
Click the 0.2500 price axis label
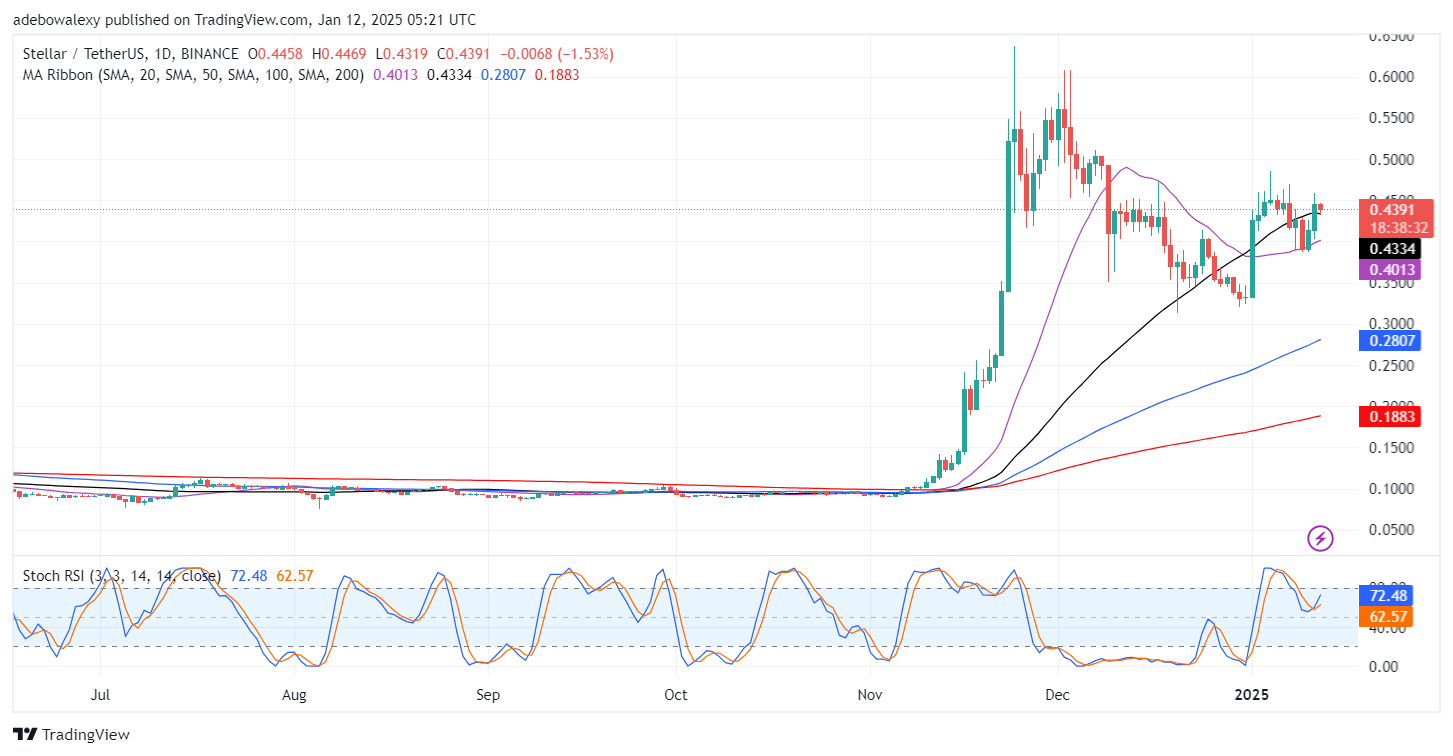click(x=1390, y=366)
